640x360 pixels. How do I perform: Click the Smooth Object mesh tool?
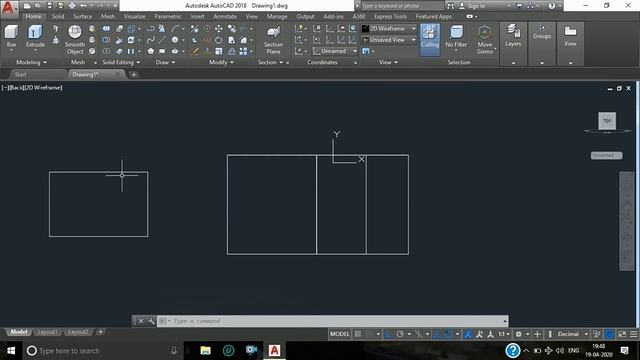point(75,39)
